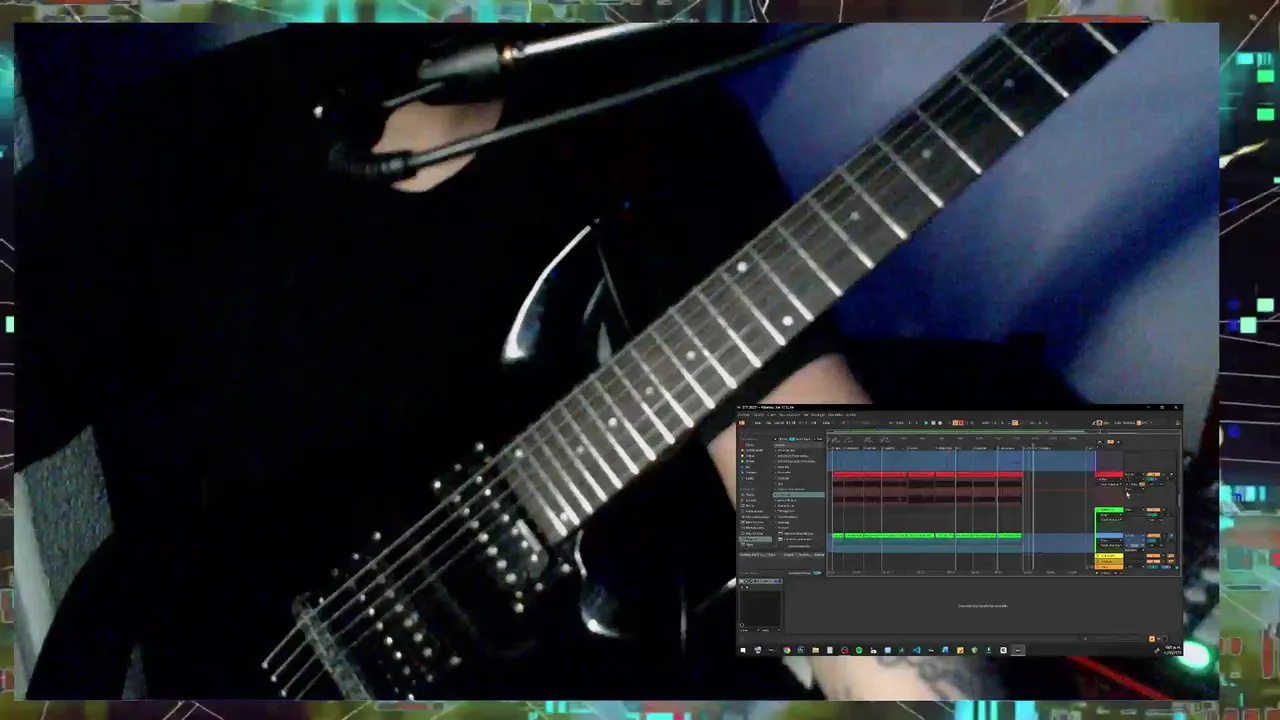Select the highlighted row in the browser list
The width and height of the screenshot is (1280, 720).
click(x=799, y=495)
